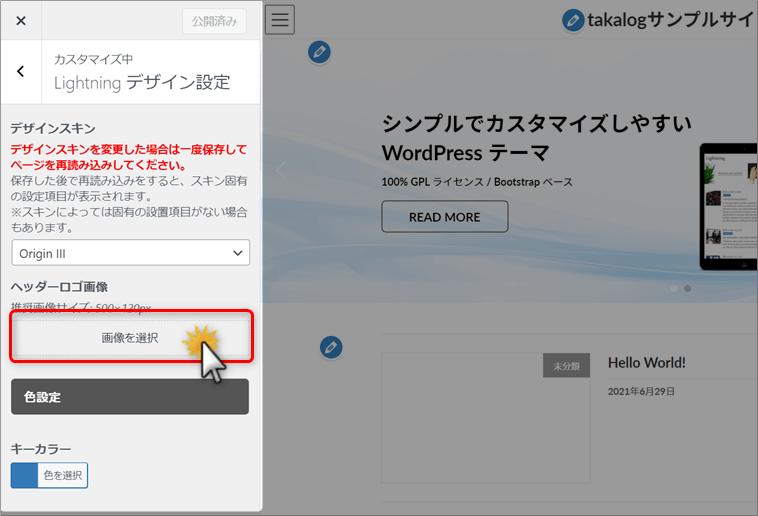Screen dimensions: 758x516
Task: Select the second slider pagination dot
Action: tap(687, 288)
